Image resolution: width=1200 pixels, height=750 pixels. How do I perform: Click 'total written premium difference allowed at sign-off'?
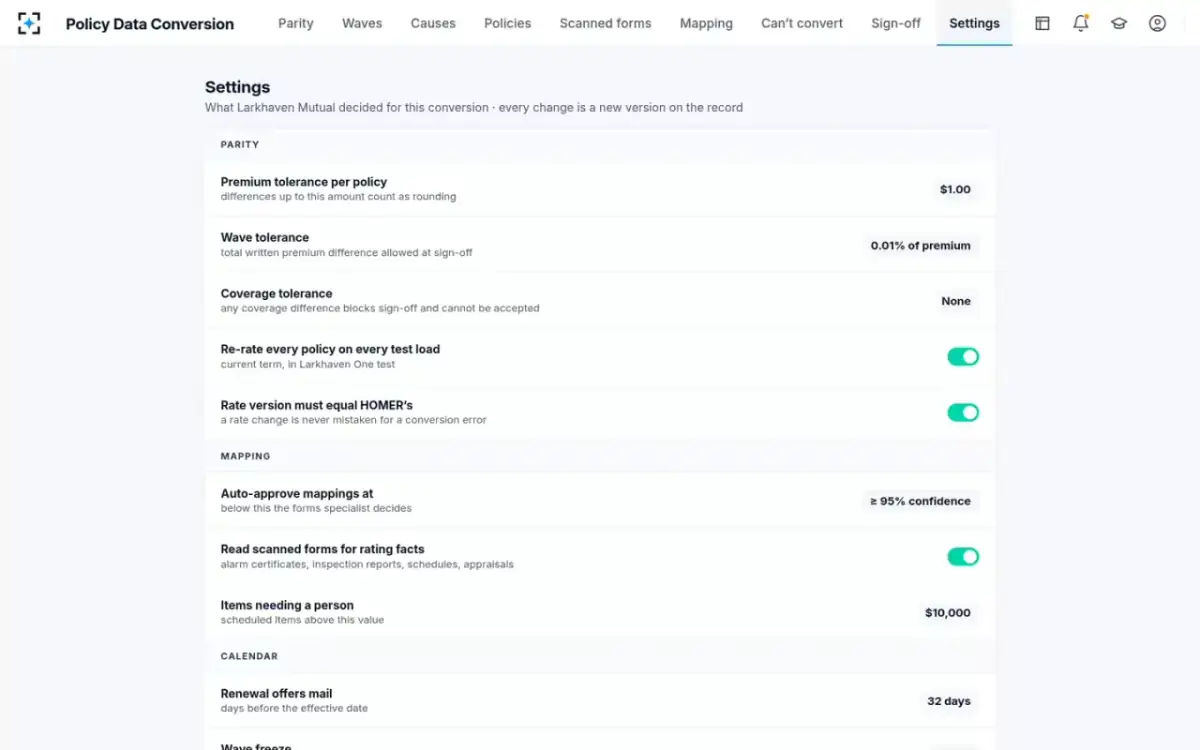point(347,253)
